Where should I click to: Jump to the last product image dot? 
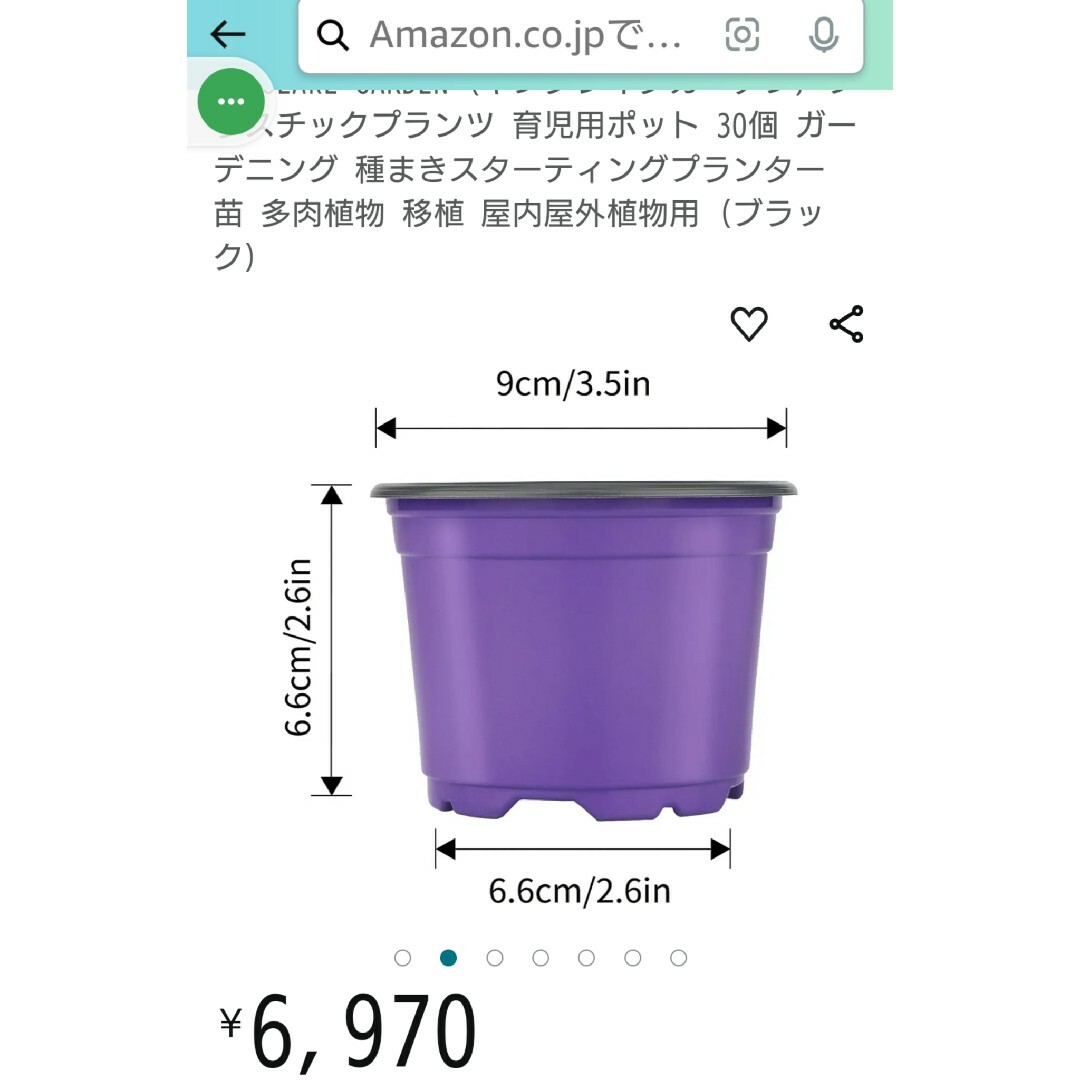678,957
